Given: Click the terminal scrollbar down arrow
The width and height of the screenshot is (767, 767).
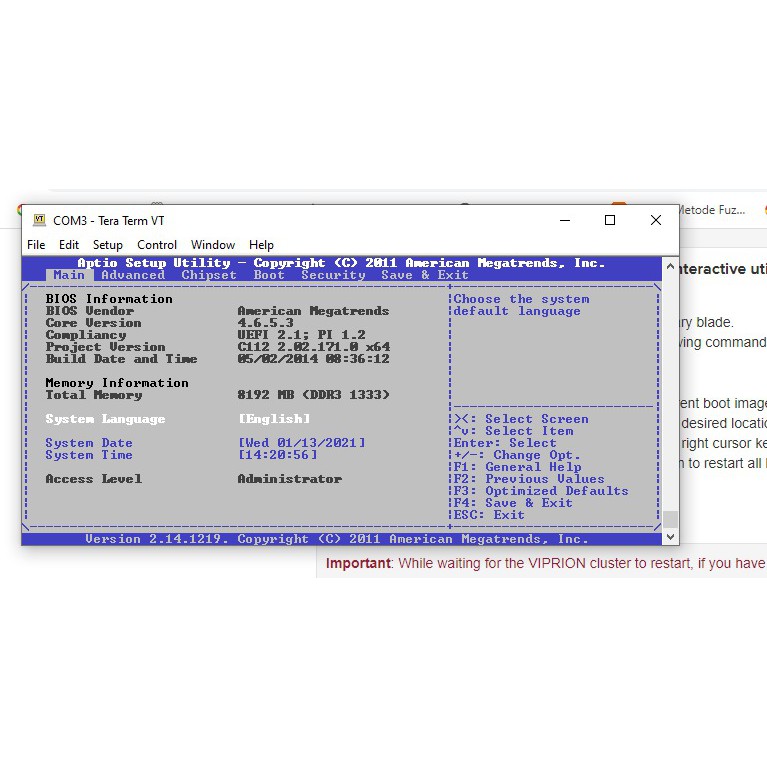Looking at the screenshot, I should coord(670,537).
